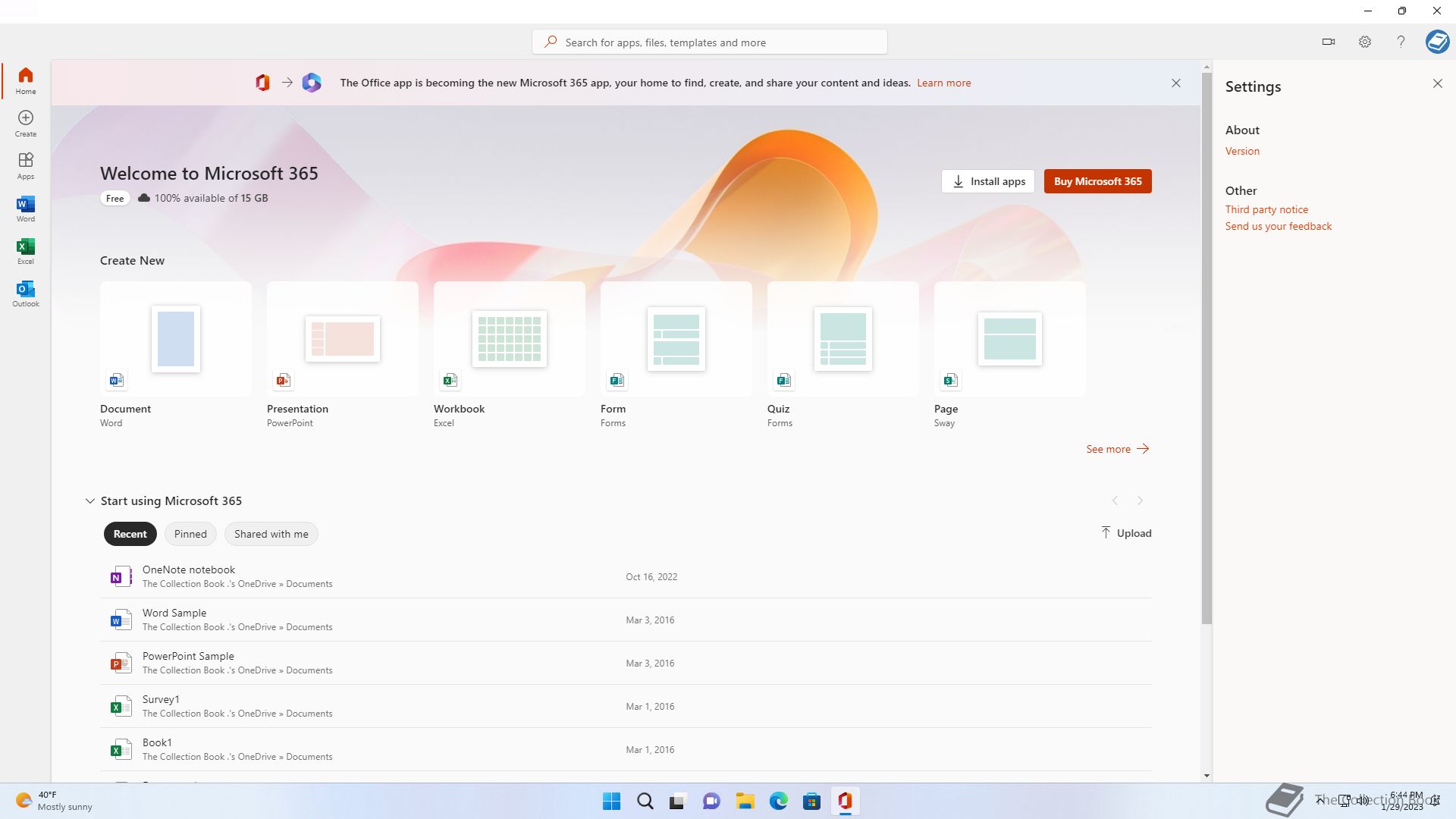Close the Settings panel
Screen dimensions: 1456x819
(1438, 83)
